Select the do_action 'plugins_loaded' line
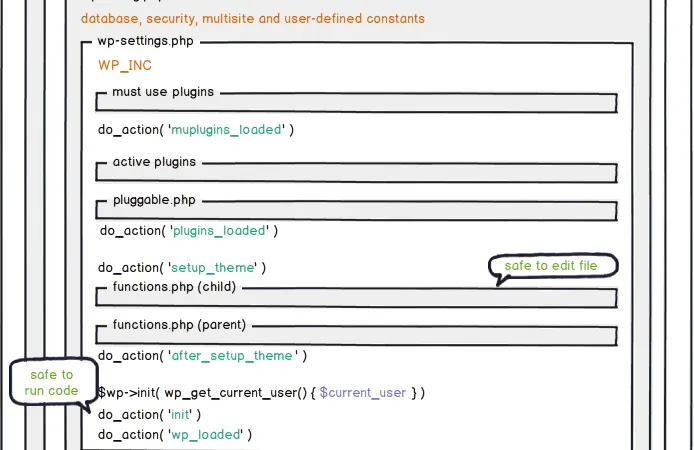 pyautogui.click(x=189, y=231)
